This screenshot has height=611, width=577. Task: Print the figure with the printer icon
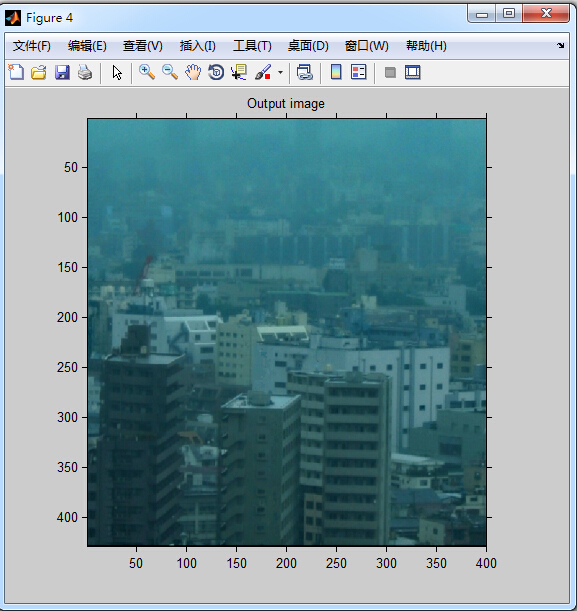click(85, 72)
